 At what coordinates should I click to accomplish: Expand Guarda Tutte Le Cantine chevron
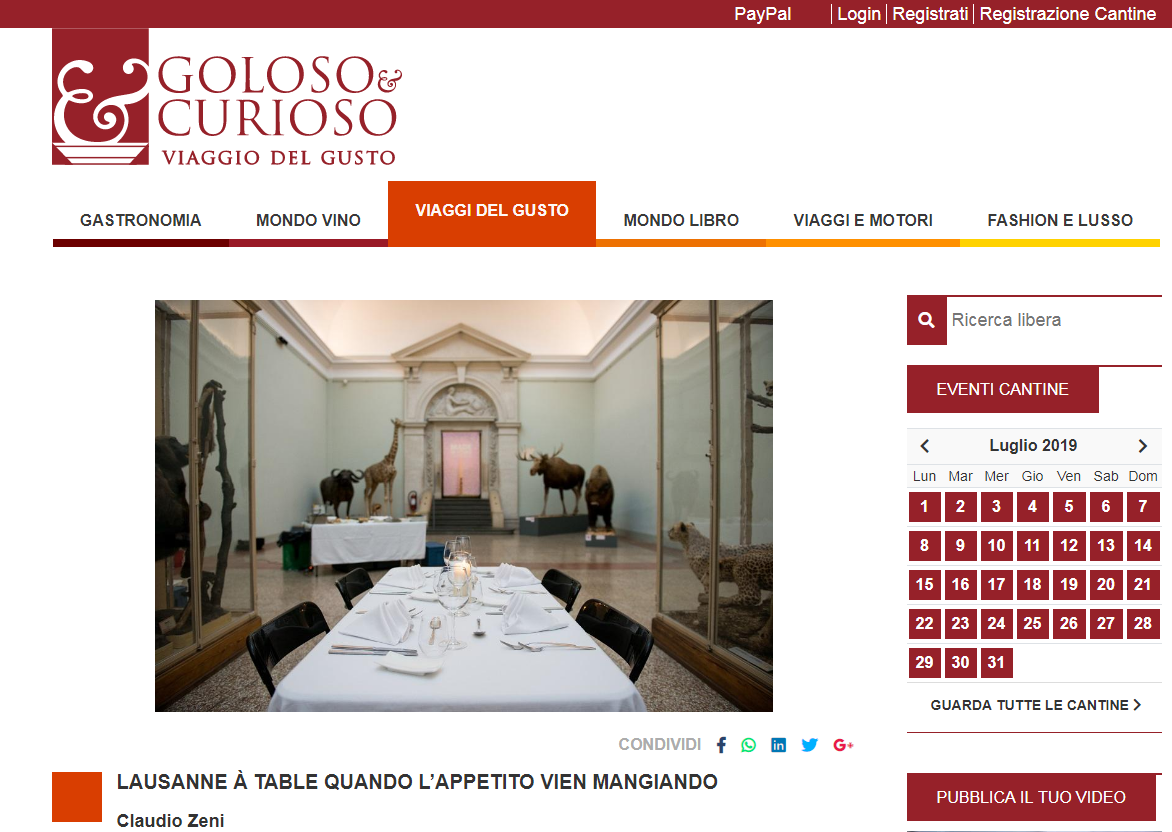[1138, 705]
